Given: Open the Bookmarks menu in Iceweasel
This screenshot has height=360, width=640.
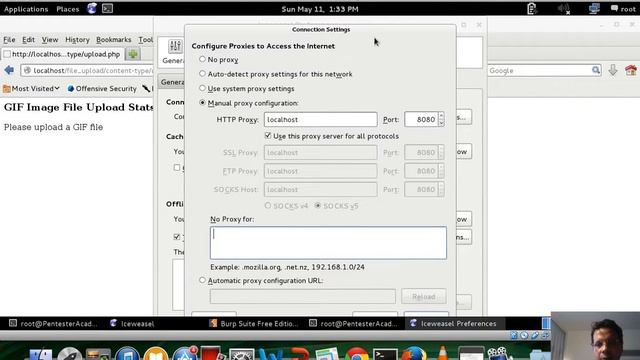Looking at the screenshot, I should (x=113, y=40).
